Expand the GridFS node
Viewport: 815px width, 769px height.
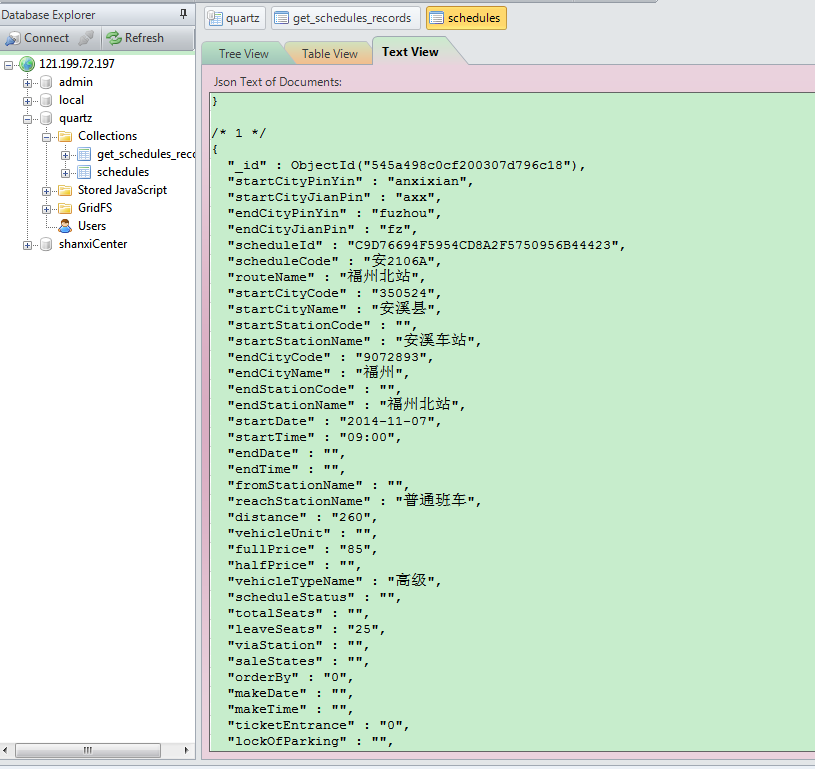coord(46,210)
